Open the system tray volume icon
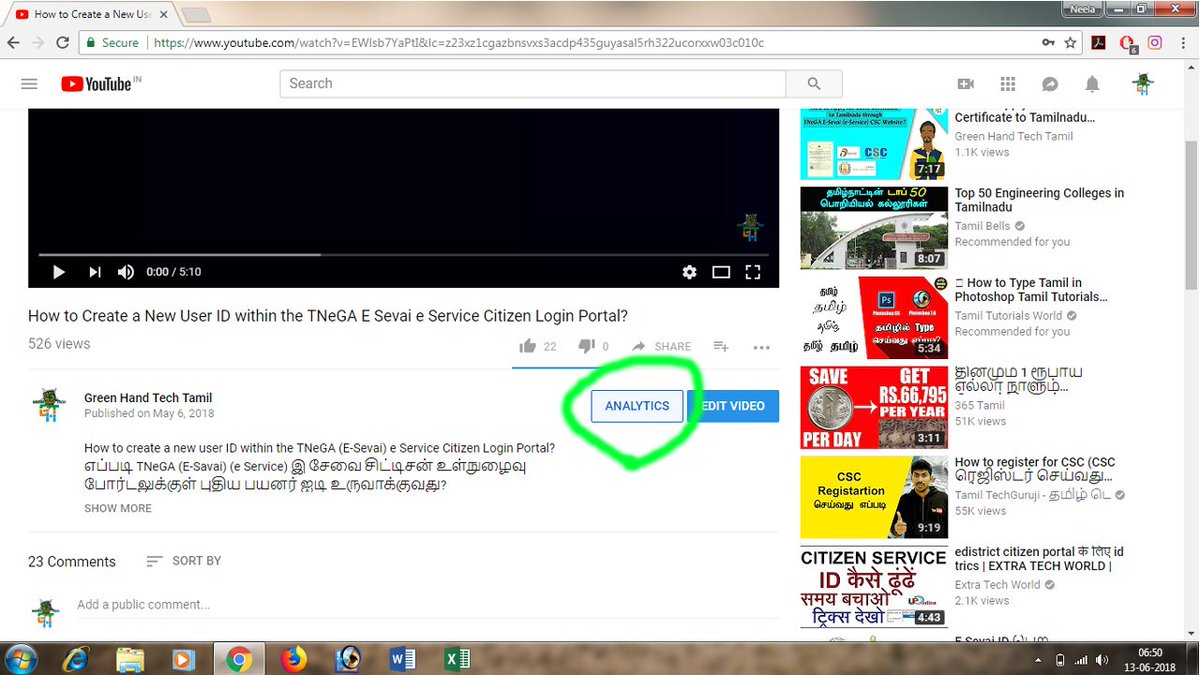The image size is (1200, 675). click(1102, 660)
